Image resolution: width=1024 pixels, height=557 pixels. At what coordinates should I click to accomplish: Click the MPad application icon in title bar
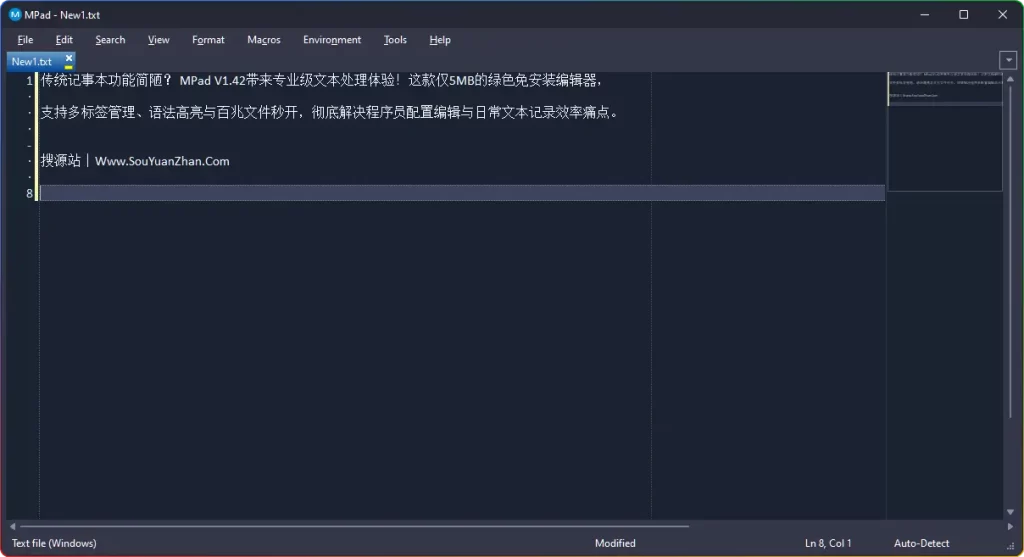[15, 14]
